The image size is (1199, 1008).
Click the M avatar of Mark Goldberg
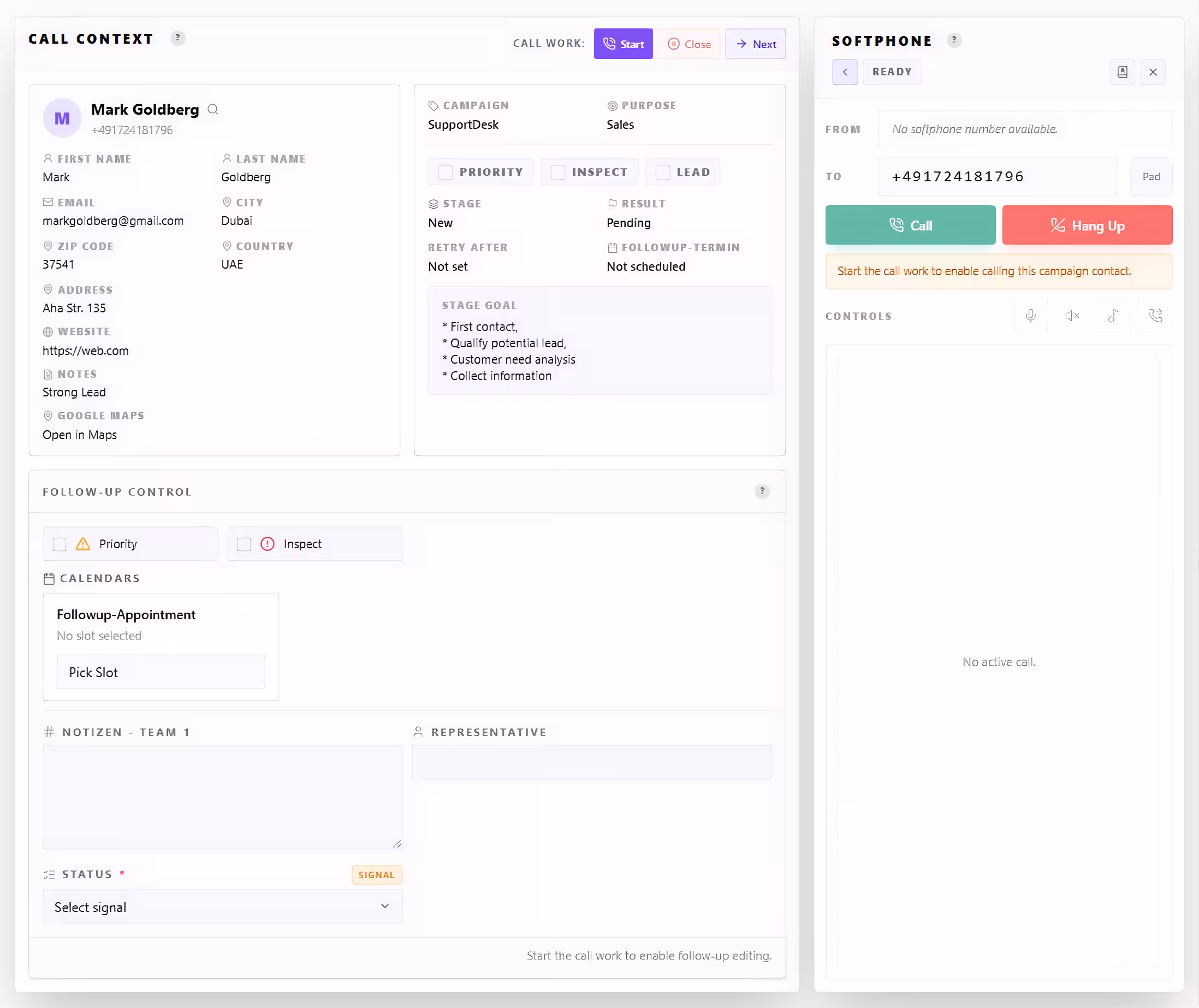[x=62, y=118]
